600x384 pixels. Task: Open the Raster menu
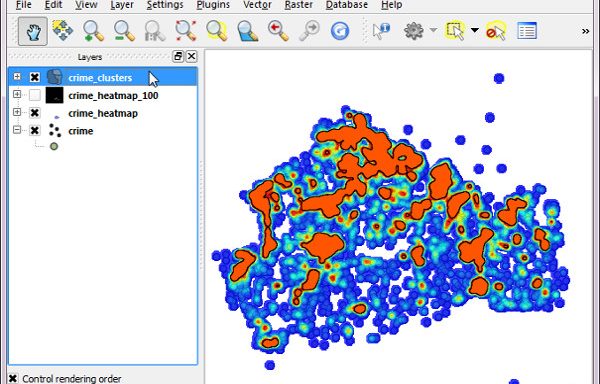tap(299, 5)
